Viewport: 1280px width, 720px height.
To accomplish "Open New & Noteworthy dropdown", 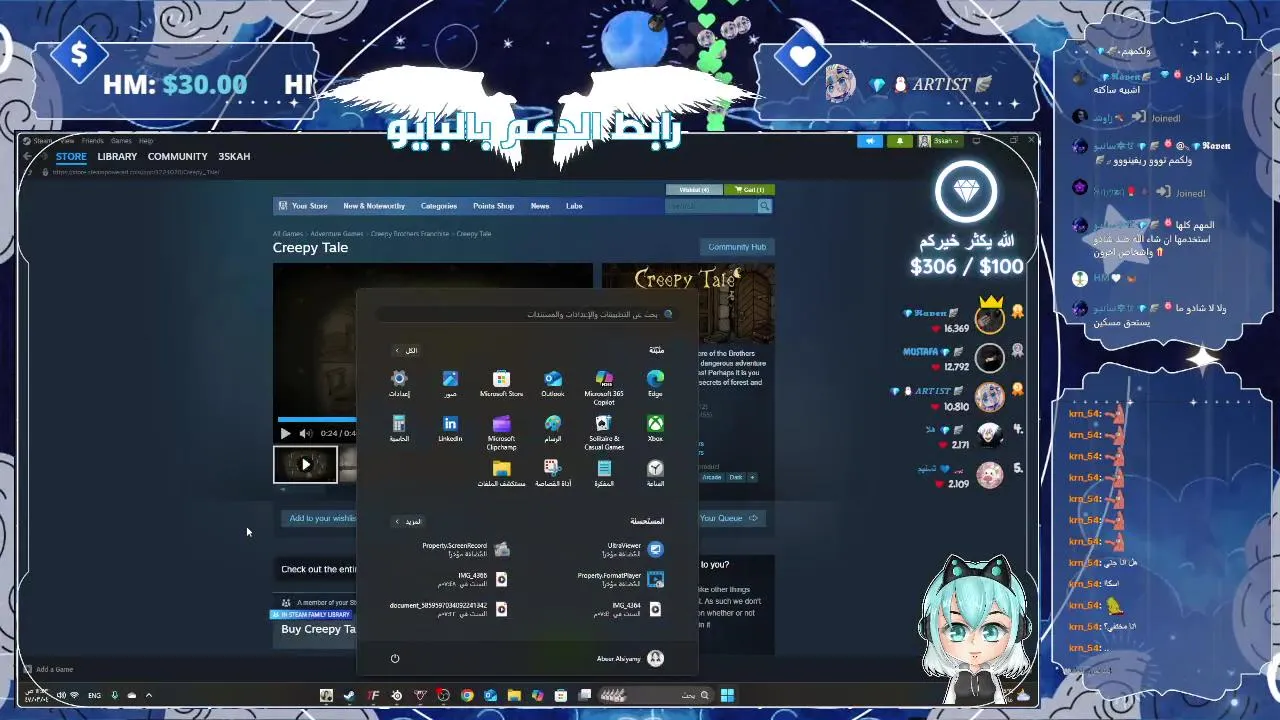I will click(x=374, y=206).
